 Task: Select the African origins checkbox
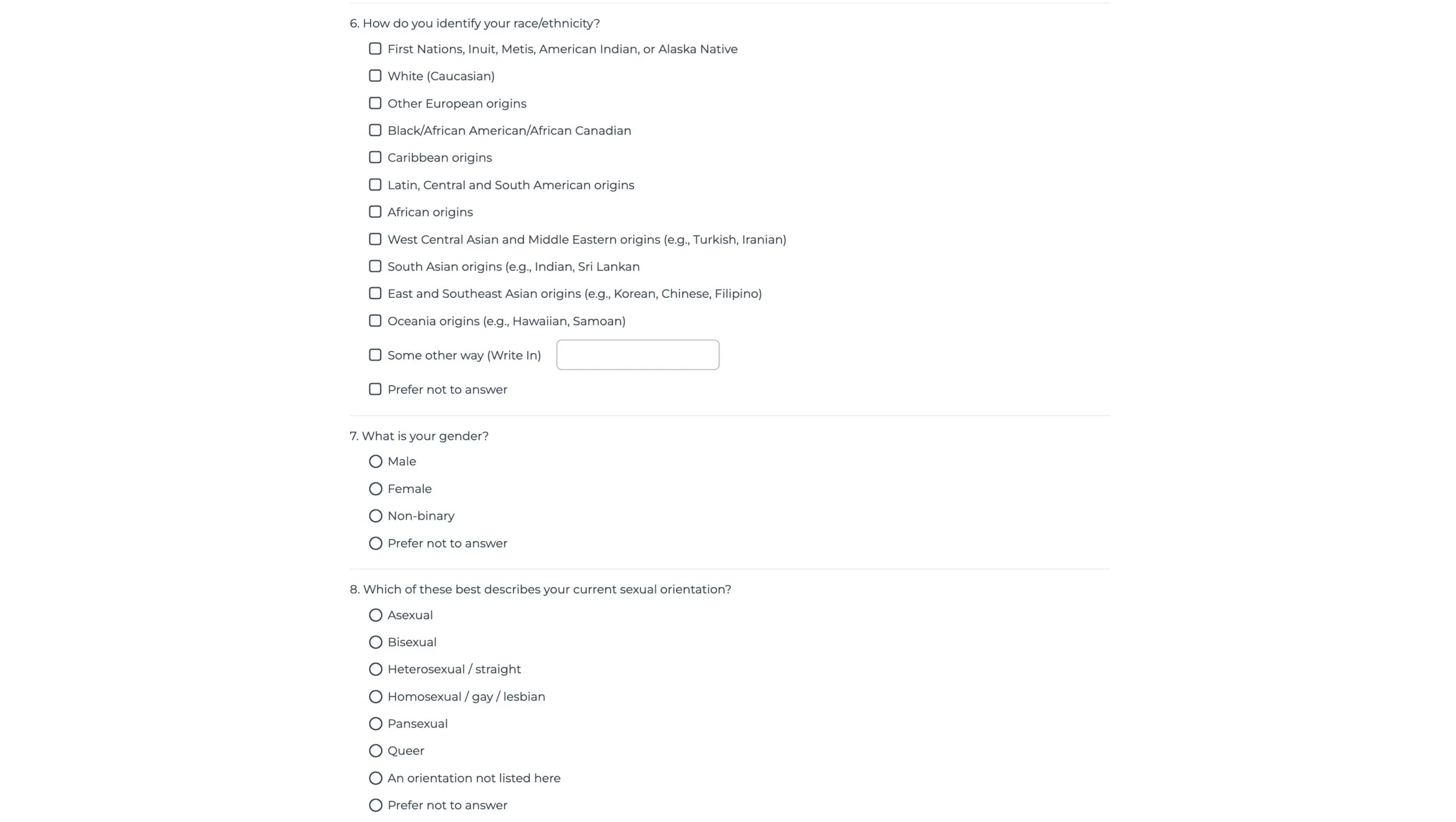click(x=375, y=212)
